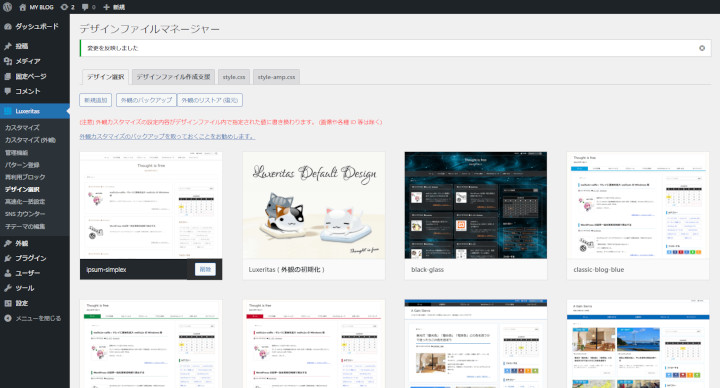Click the WordPress logo icon in admin bar
The image size is (720, 388).
pos(7,7)
